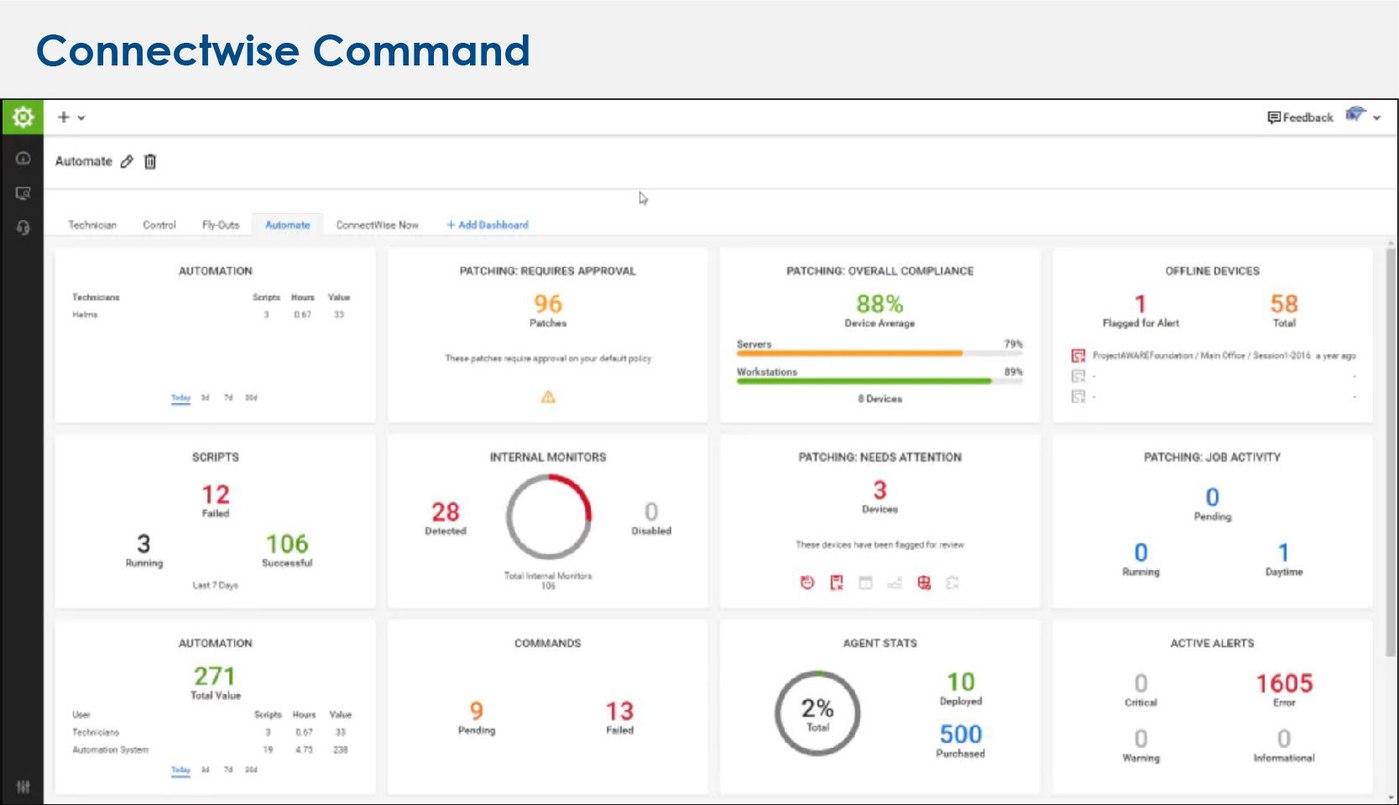Click the 0 Warning alerts count
Viewport: 1399px width, 805px height.
point(1140,739)
